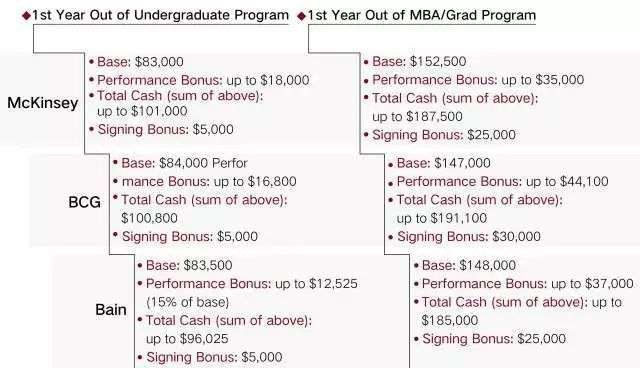Click McKinsey MBA Signing Bonus $25,000 line
This screenshot has width=640, height=368.
click(x=444, y=135)
